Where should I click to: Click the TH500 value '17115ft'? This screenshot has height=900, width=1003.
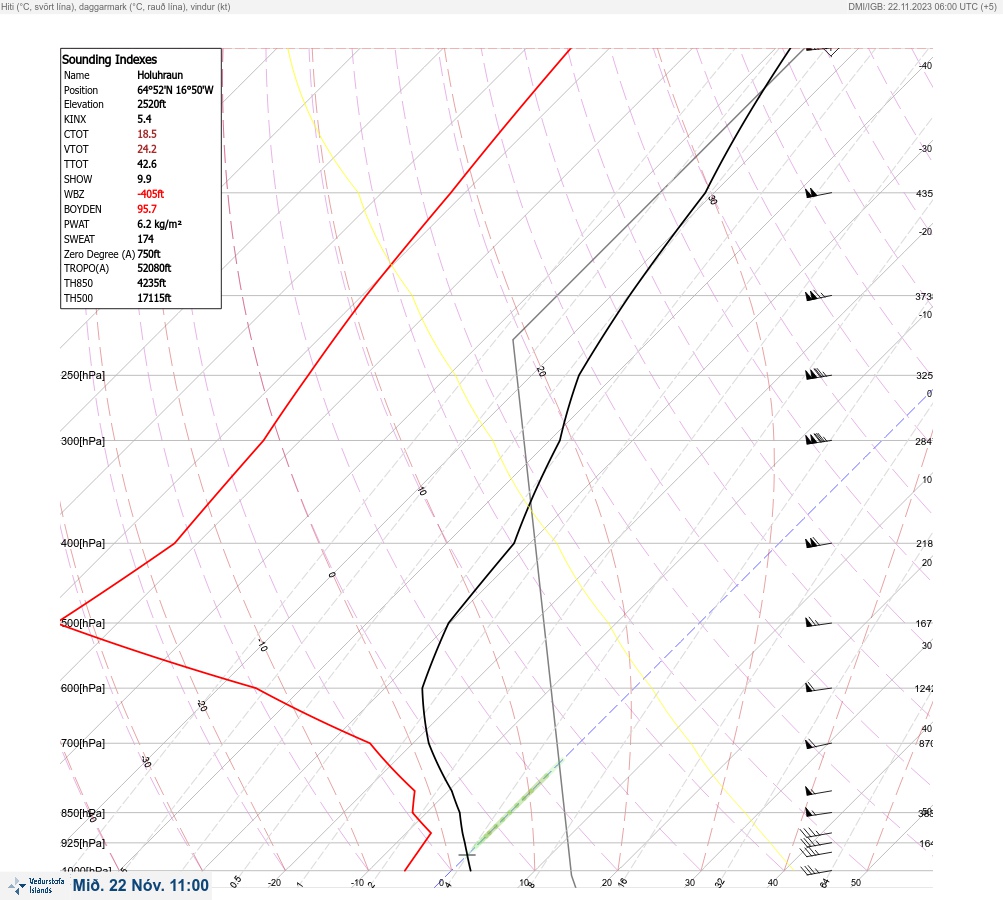[x=154, y=298]
